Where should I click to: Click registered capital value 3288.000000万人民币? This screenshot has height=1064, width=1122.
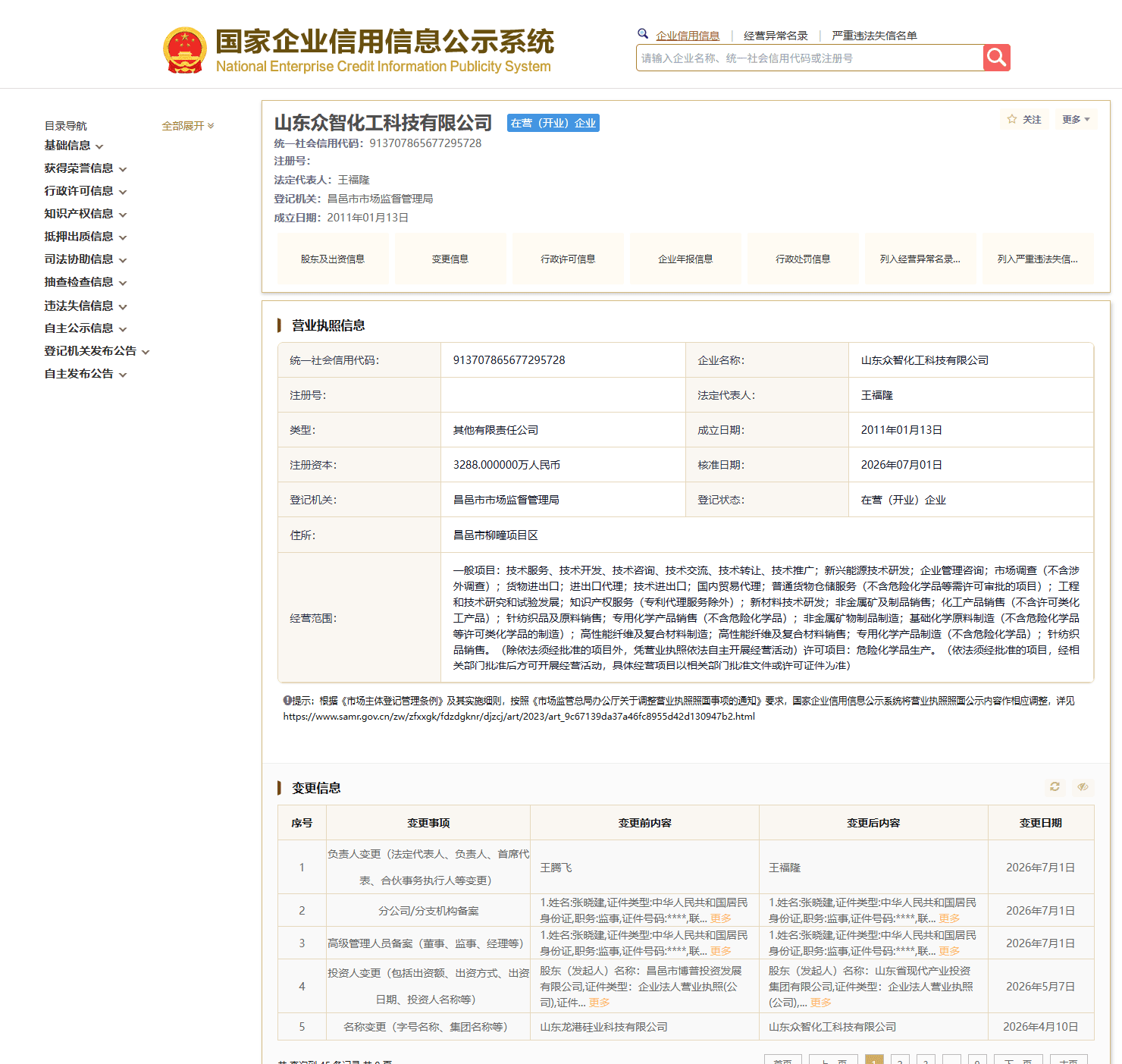click(x=507, y=465)
